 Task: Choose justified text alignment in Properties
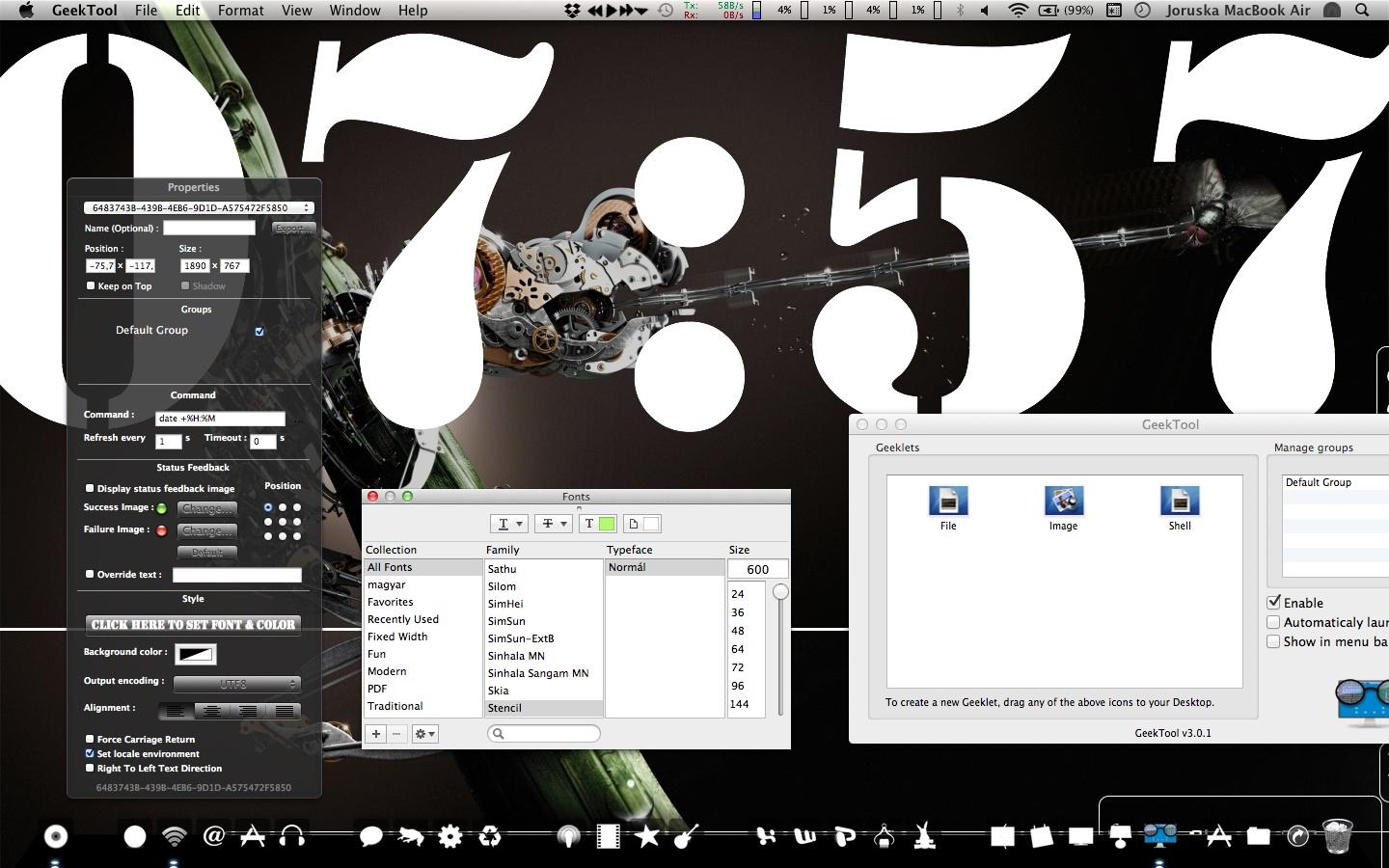[x=284, y=711]
